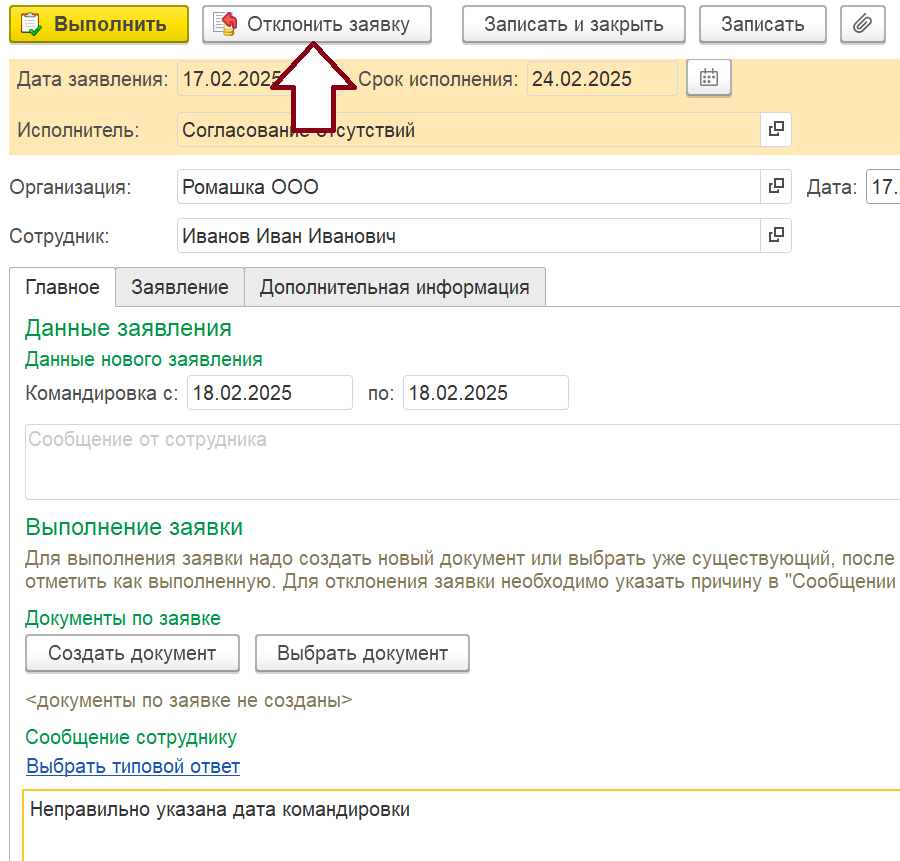
Task: Switch to the Главное tab
Action: coord(63,287)
